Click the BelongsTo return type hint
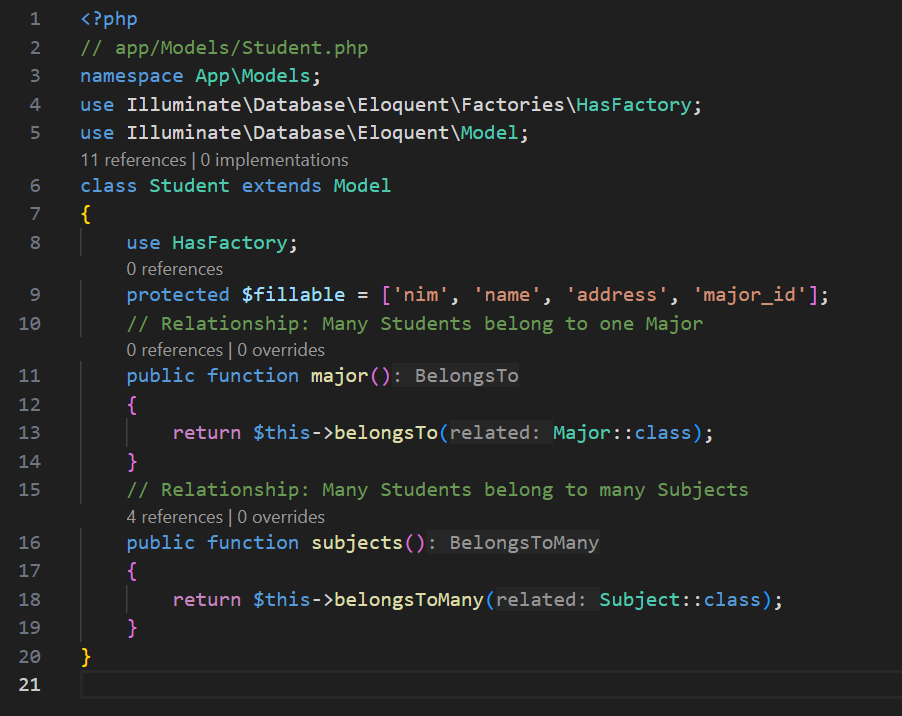Screen dimensions: 902x716 [466, 376]
